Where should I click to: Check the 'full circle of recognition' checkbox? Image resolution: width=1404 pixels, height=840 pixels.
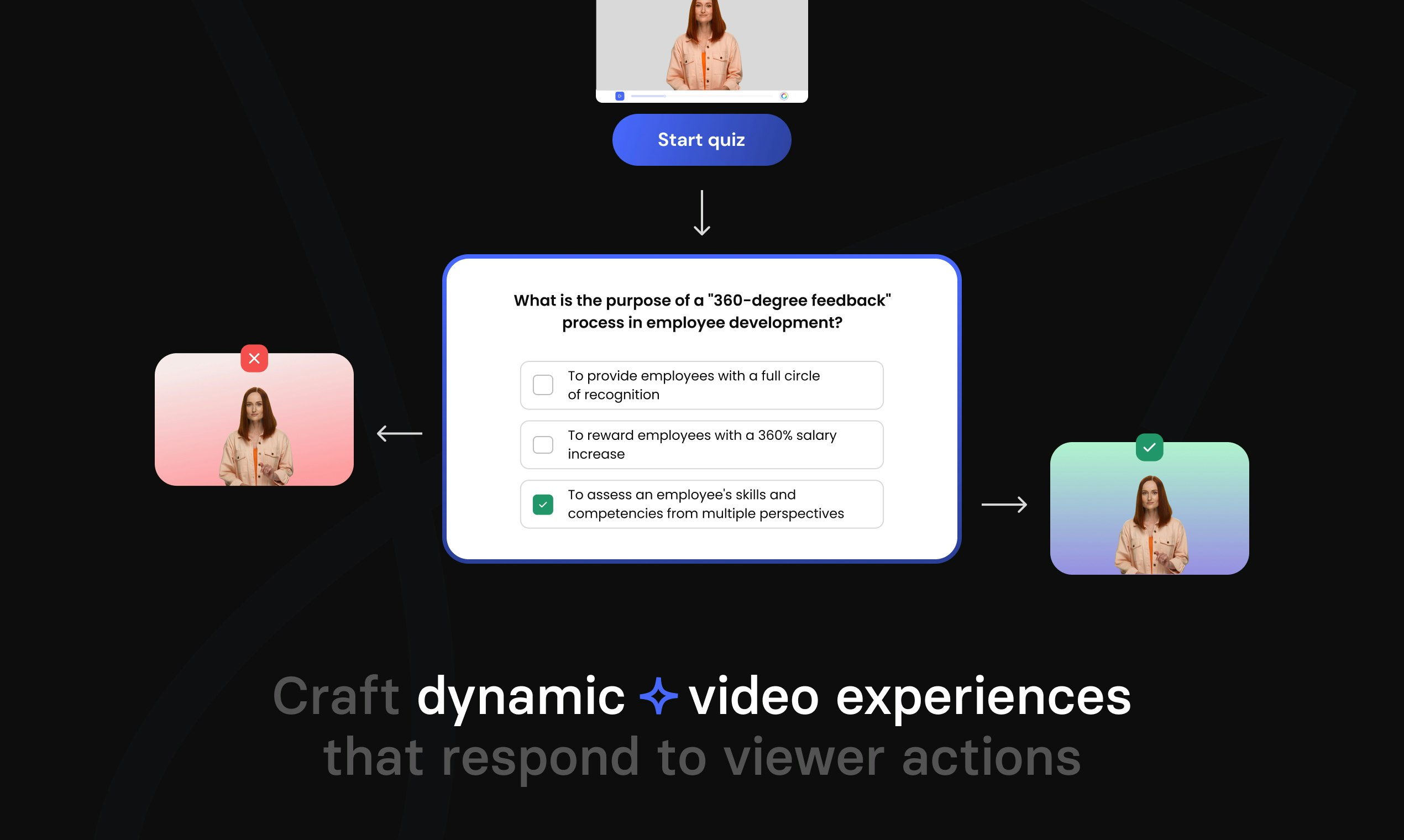pyautogui.click(x=543, y=385)
